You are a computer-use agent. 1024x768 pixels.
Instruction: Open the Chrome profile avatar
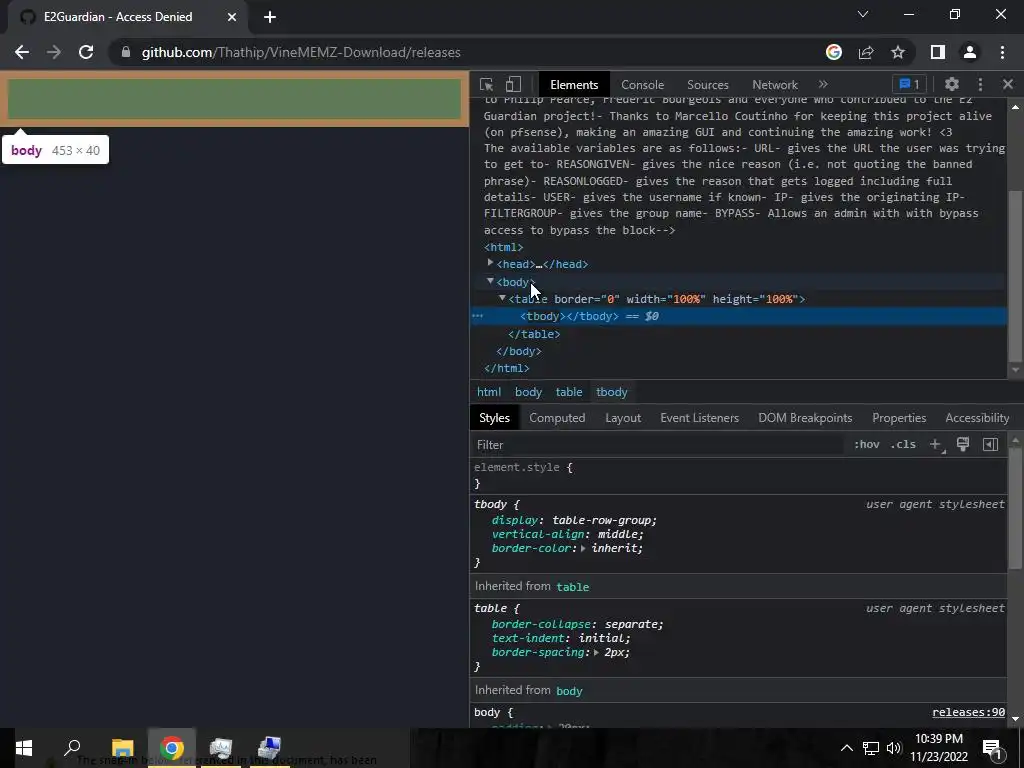point(970,52)
